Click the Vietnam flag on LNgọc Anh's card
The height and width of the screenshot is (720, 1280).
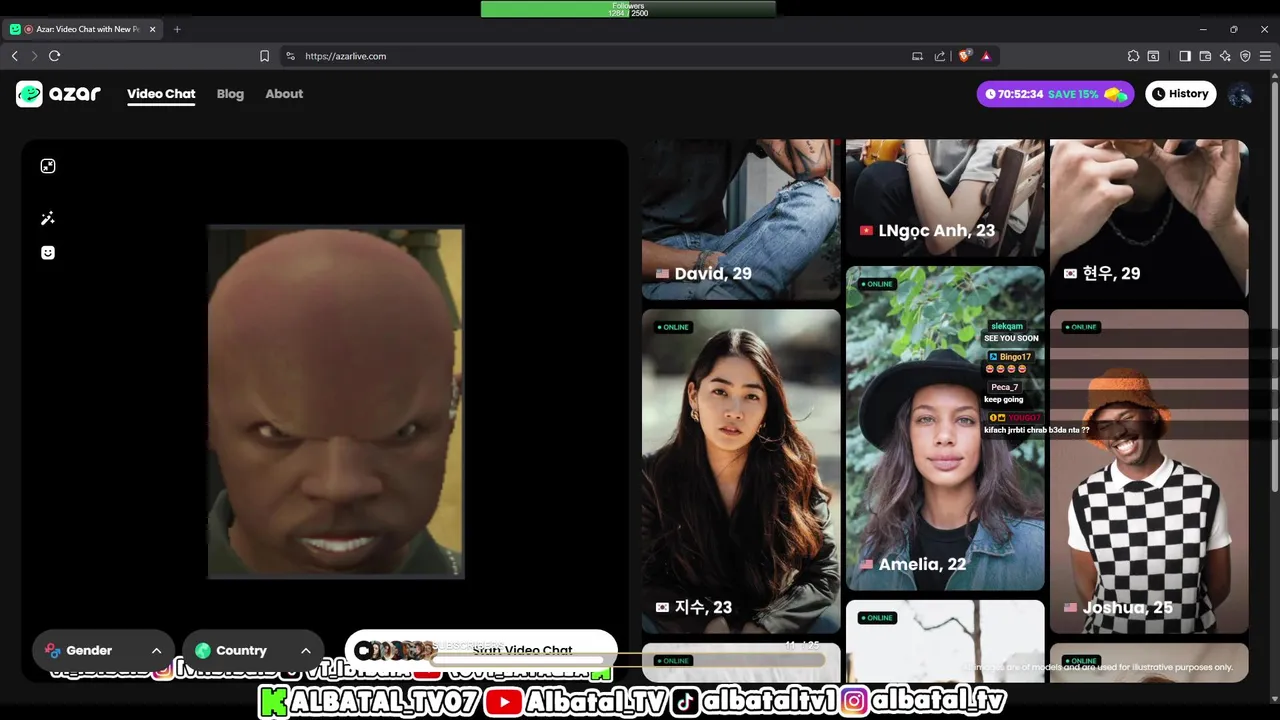point(866,231)
